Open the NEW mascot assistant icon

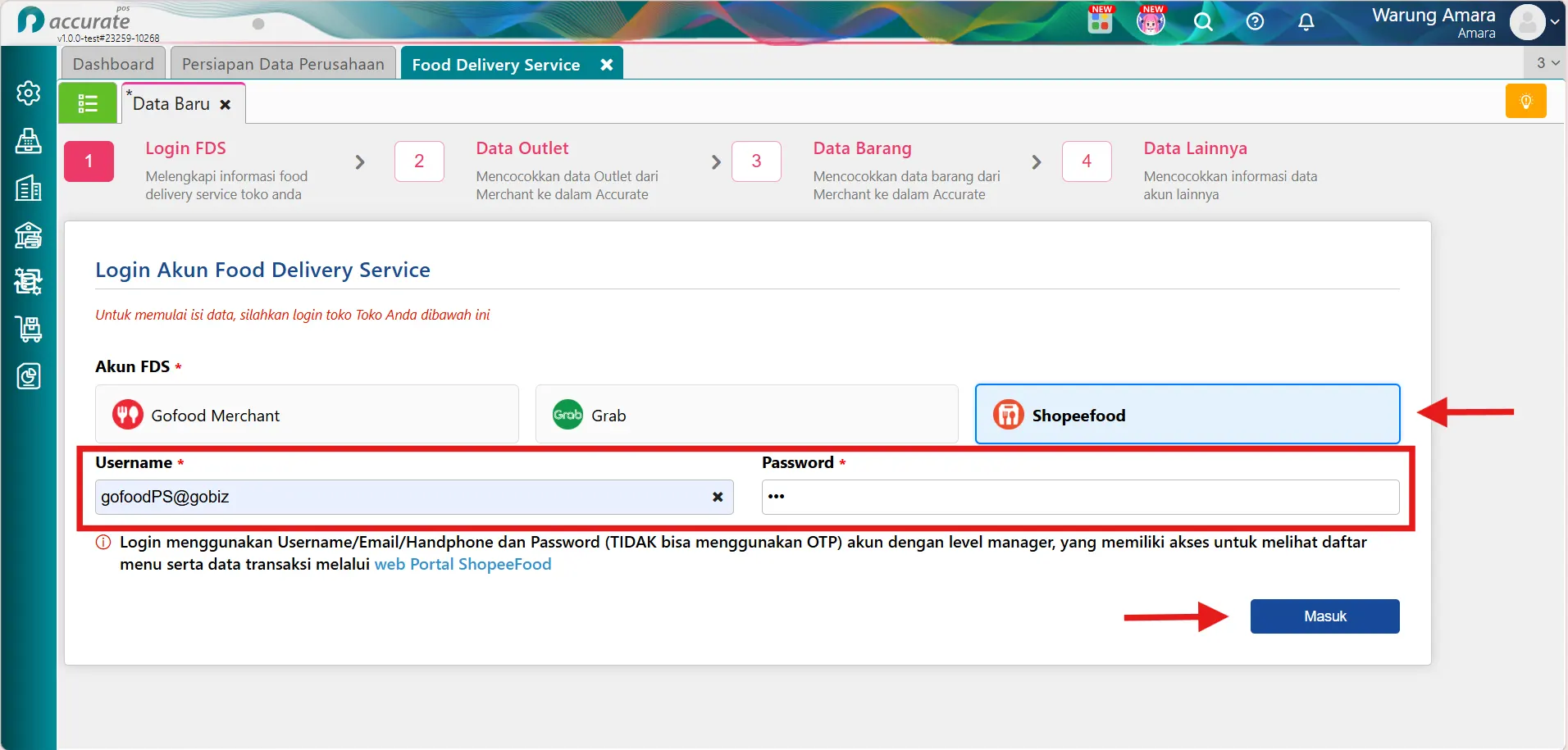click(x=1151, y=20)
